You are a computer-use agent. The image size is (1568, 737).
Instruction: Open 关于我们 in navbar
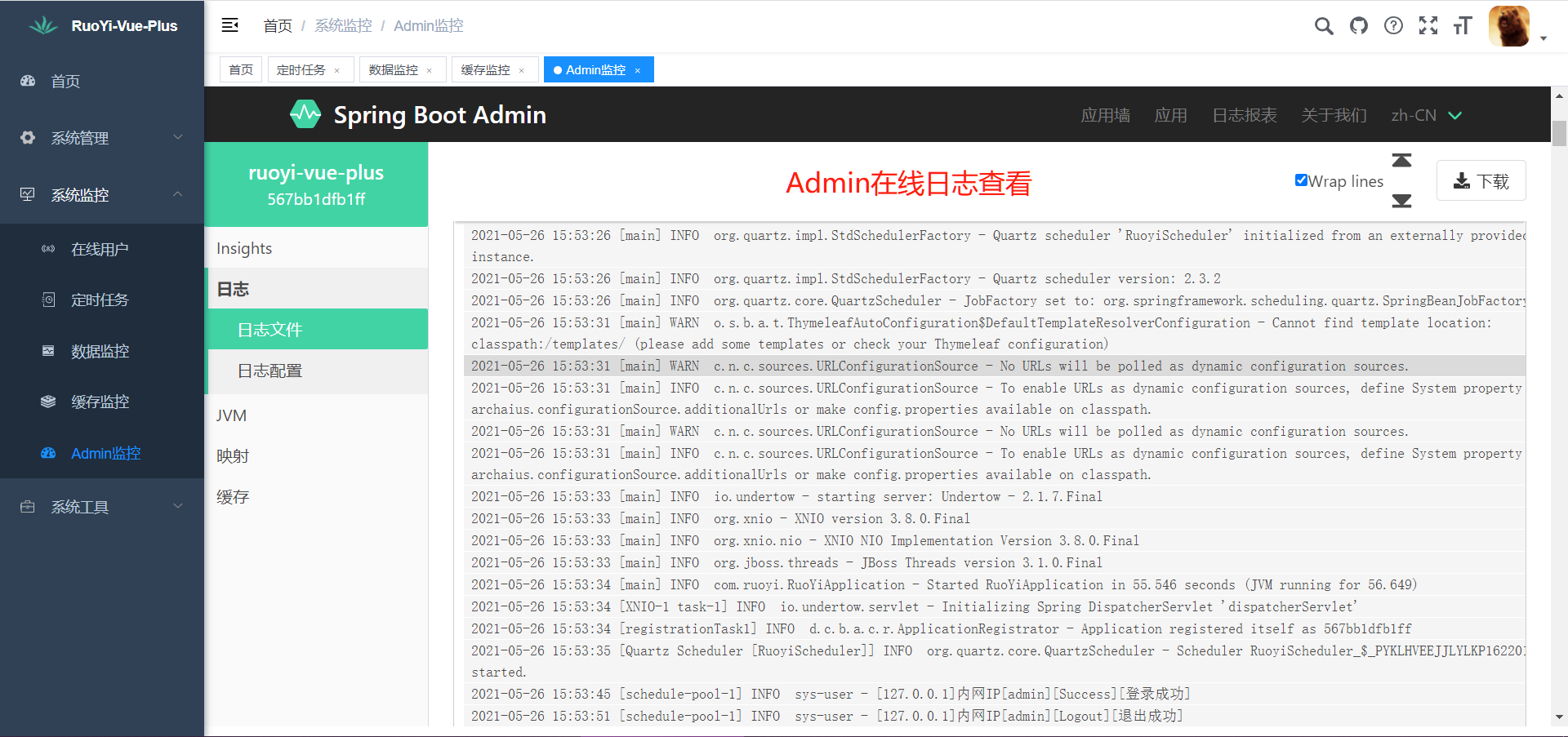tap(1334, 115)
